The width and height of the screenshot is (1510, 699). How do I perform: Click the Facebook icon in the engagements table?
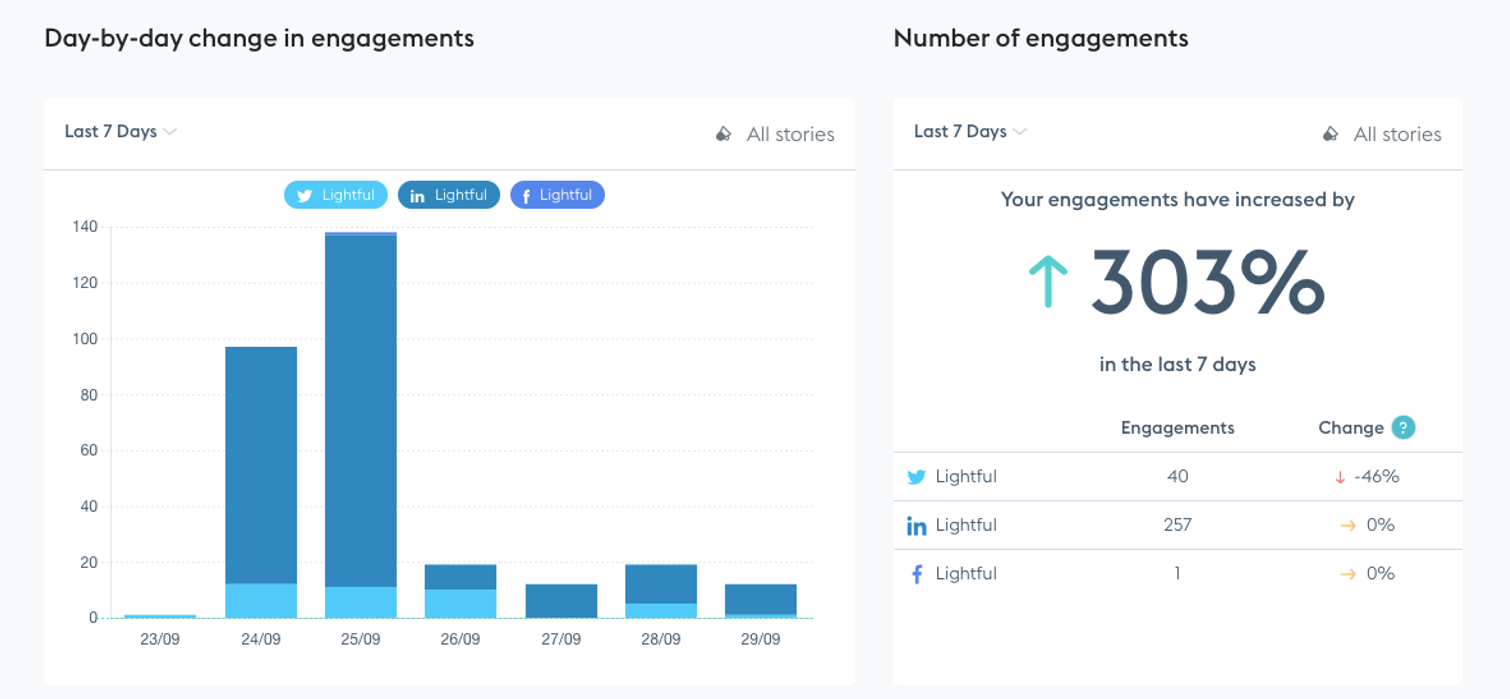tap(917, 574)
